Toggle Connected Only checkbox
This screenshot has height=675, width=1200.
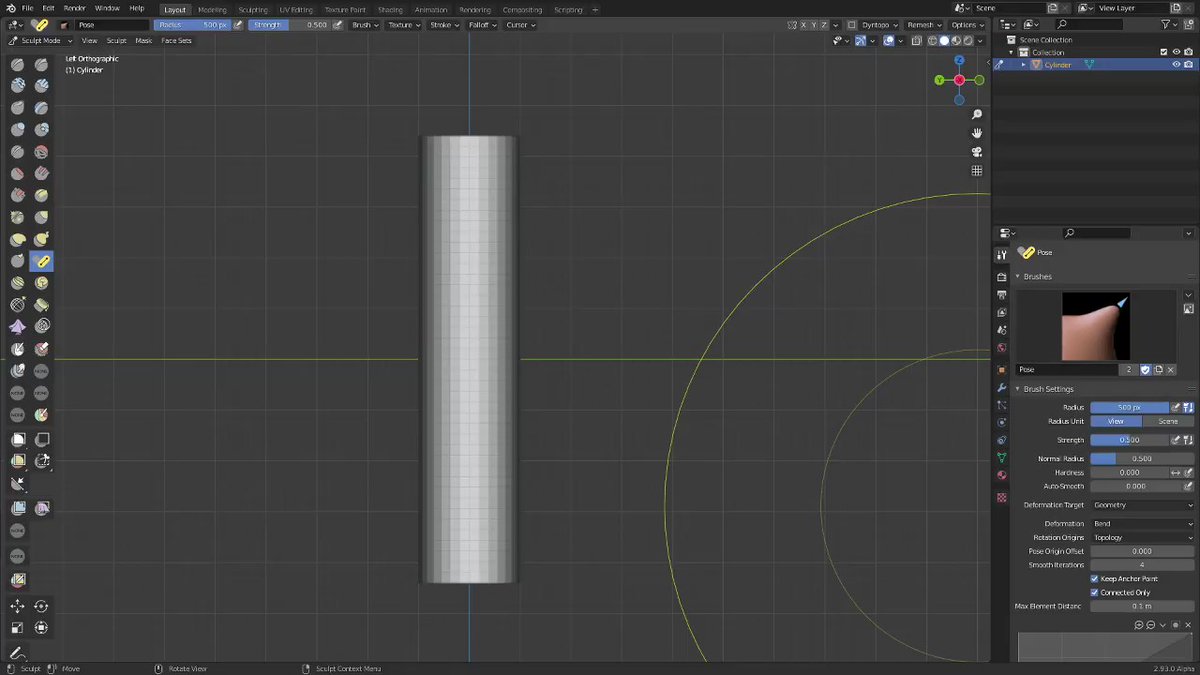coord(1094,592)
